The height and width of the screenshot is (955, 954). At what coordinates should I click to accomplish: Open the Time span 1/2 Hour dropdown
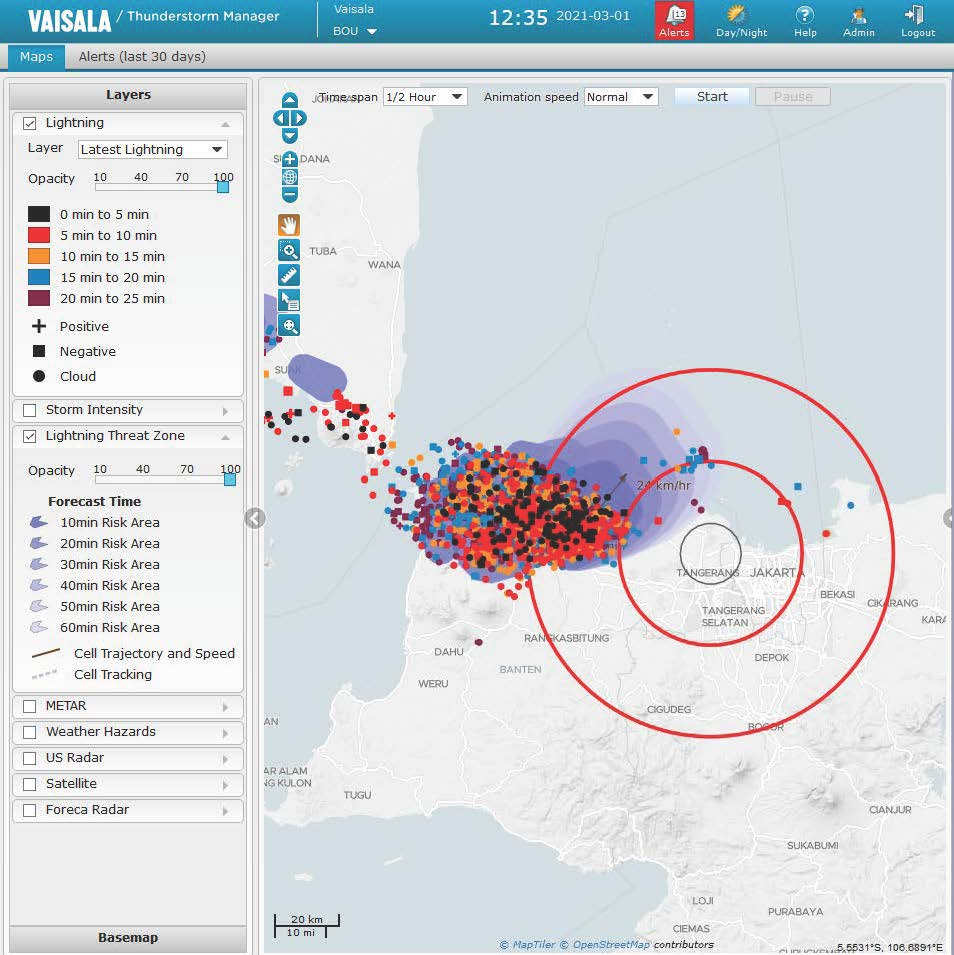pos(425,97)
